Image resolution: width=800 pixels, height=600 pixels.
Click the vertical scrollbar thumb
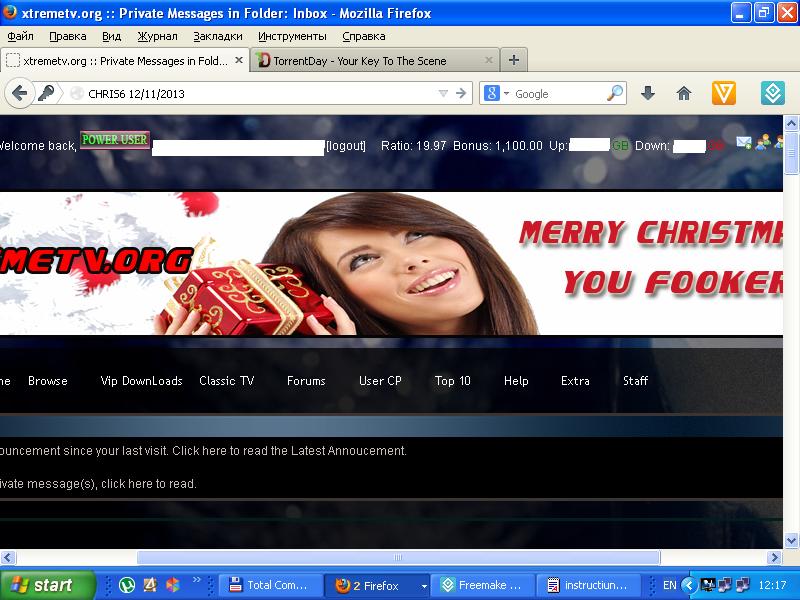pyautogui.click(x=791, y=153)
